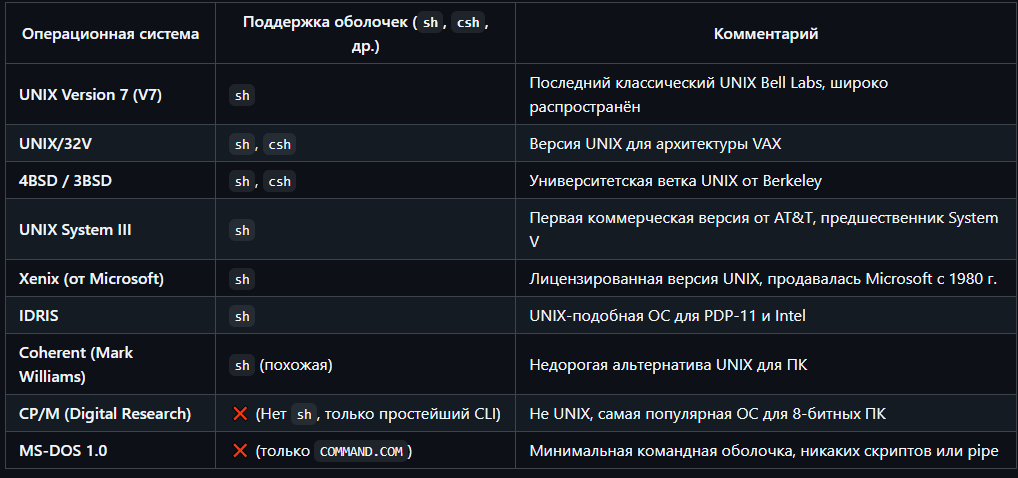Viewport: 1018px width, 478px height.
Task: Click the "Операционная система" column header
Action: [110, 34]
